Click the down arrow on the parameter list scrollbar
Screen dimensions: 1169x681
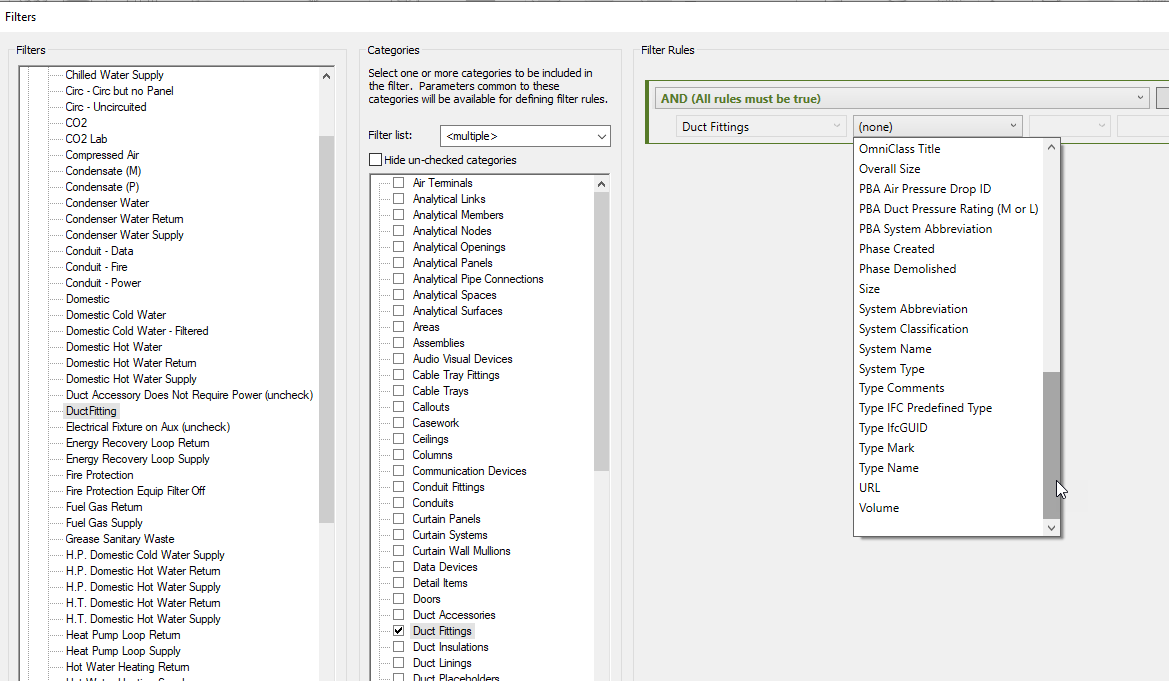(x=1050, y=527)
